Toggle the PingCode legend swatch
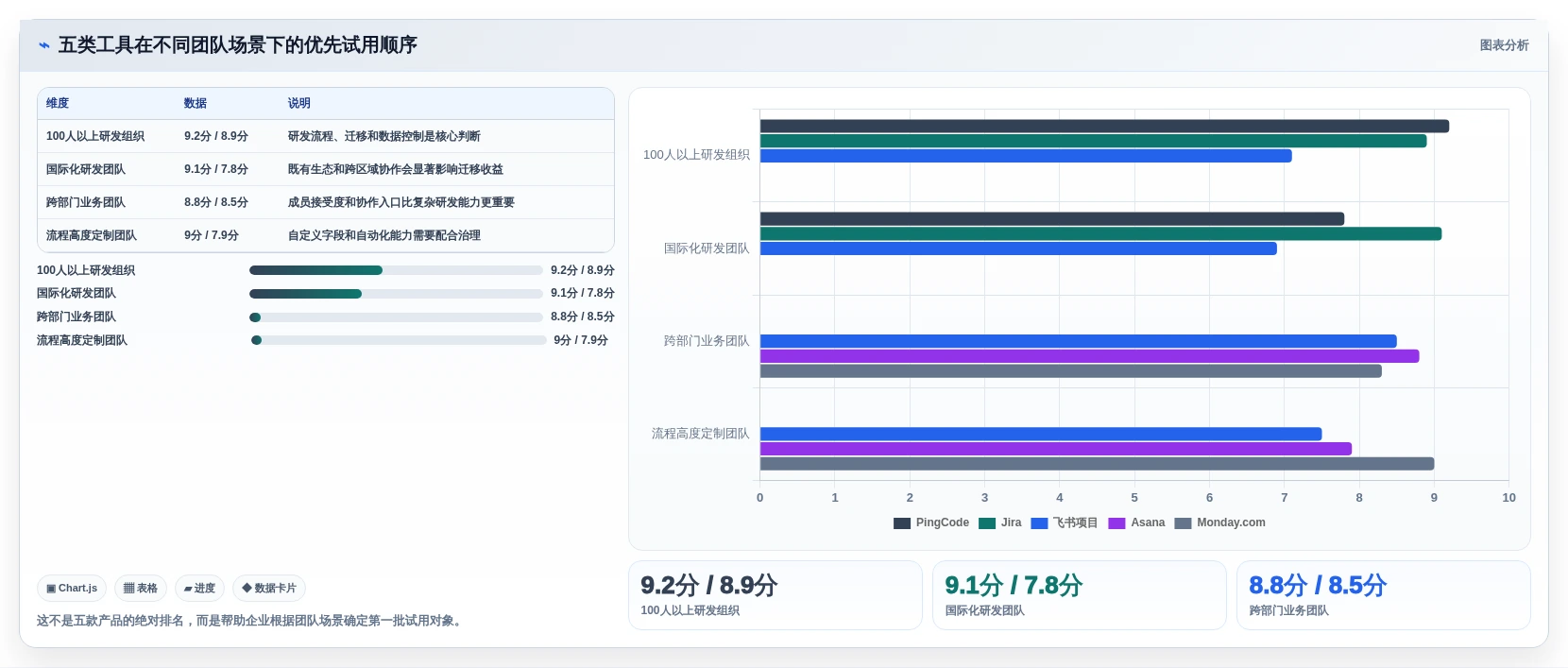The image size is (1568, 668). (x=902, y=523)
